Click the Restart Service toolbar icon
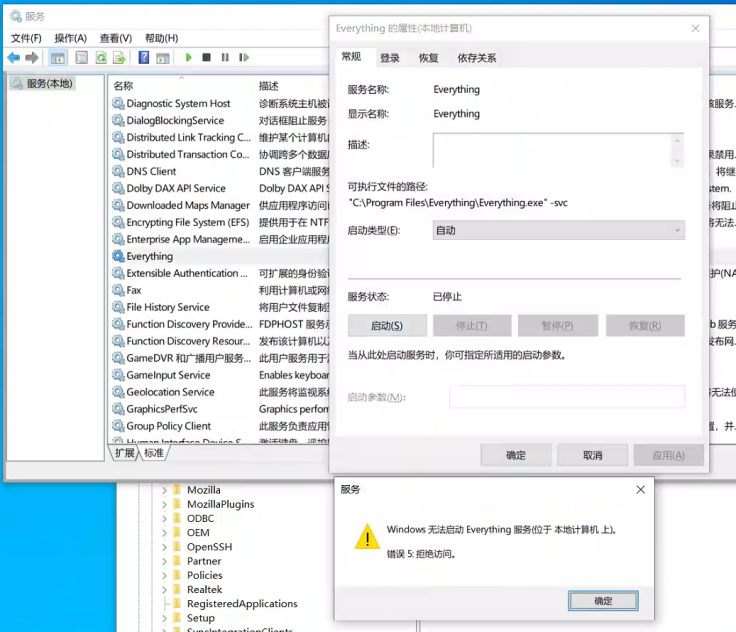Viewport: 736px width, 632px height. (244, 57)
